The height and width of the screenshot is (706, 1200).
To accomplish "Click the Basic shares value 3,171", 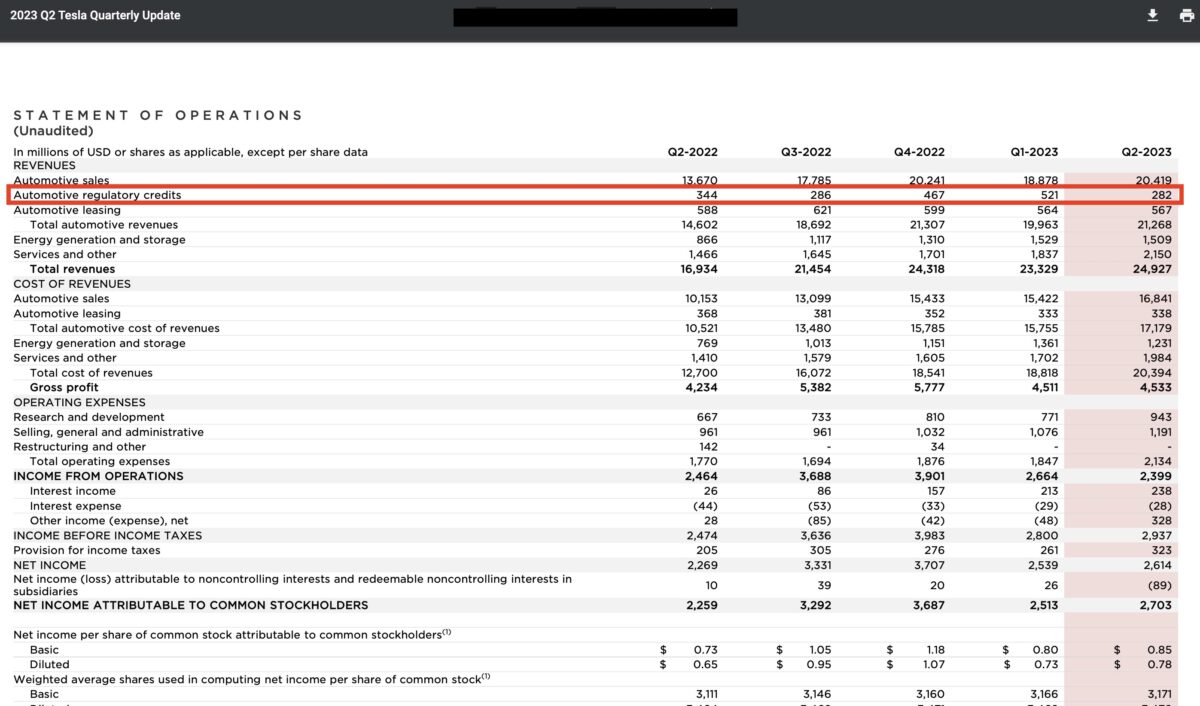I will 1158,694.
